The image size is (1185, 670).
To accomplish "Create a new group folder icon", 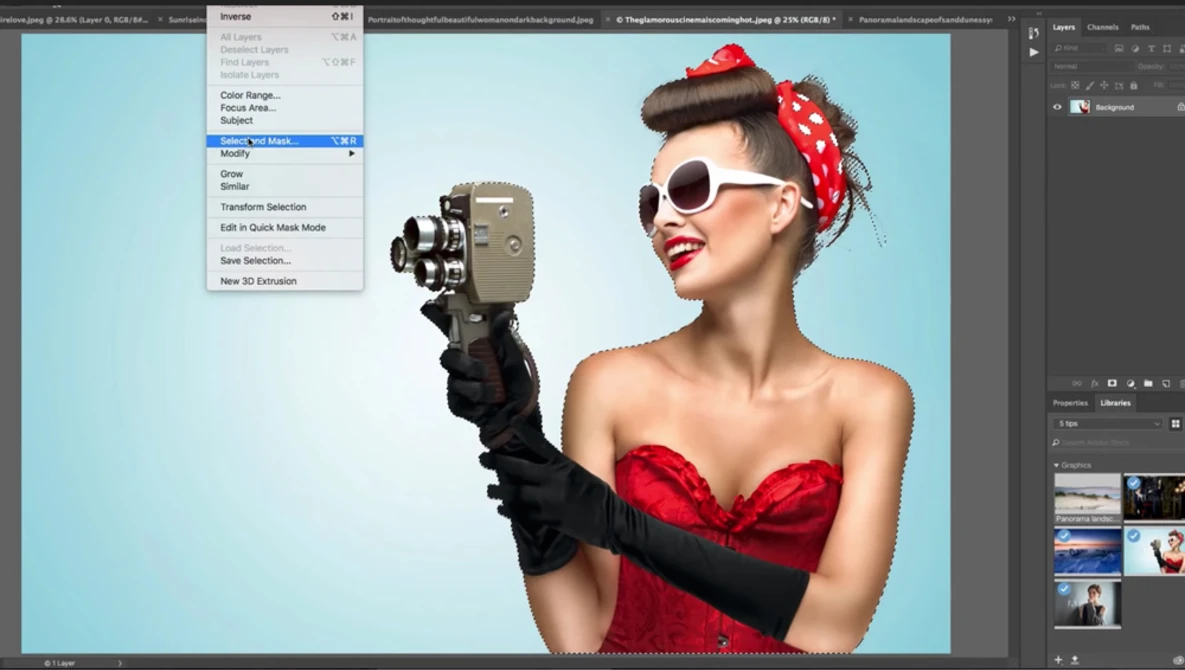I will (1148, 384).
